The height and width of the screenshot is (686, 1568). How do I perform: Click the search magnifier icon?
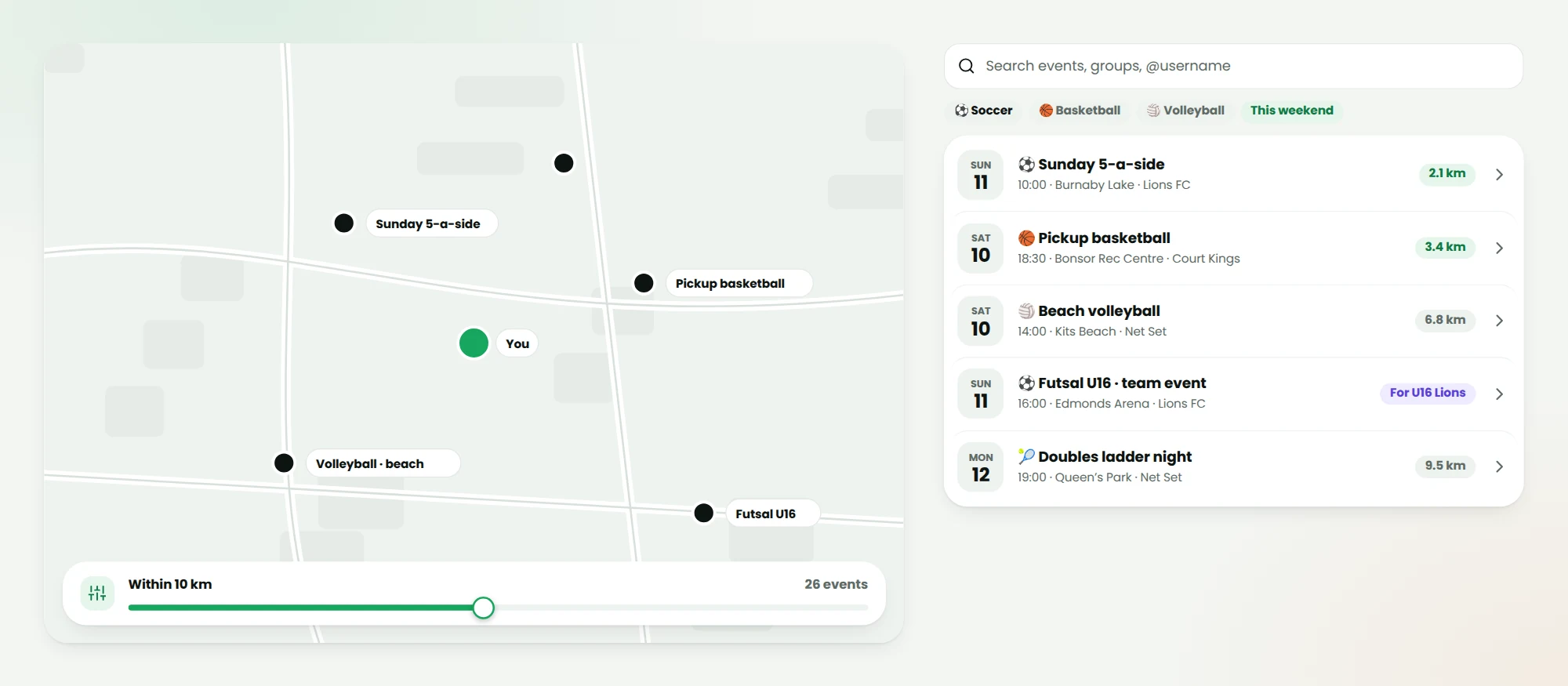pyautogui.click(x=967, y=66)
